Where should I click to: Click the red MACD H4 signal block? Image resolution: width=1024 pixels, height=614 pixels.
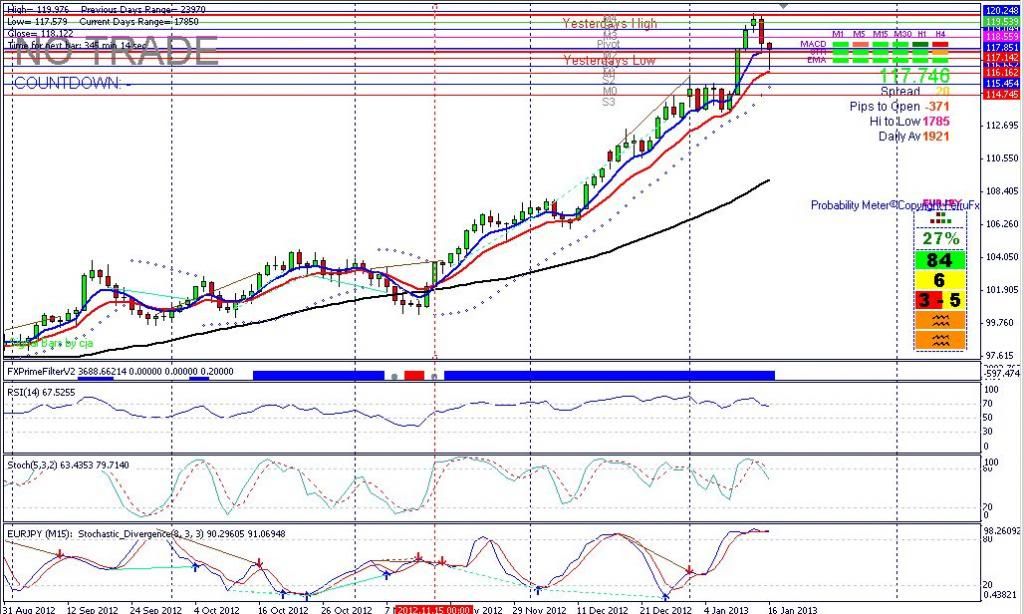coord(939,45)
